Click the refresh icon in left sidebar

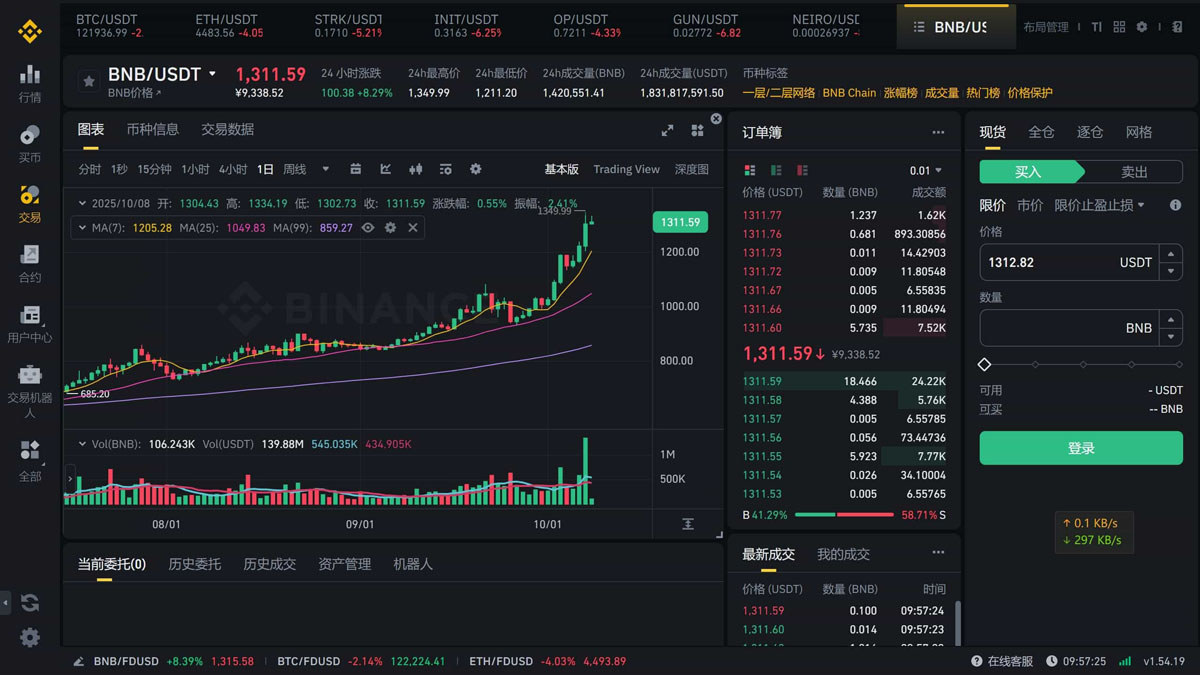pyautogui.click(x=30, y=602)
